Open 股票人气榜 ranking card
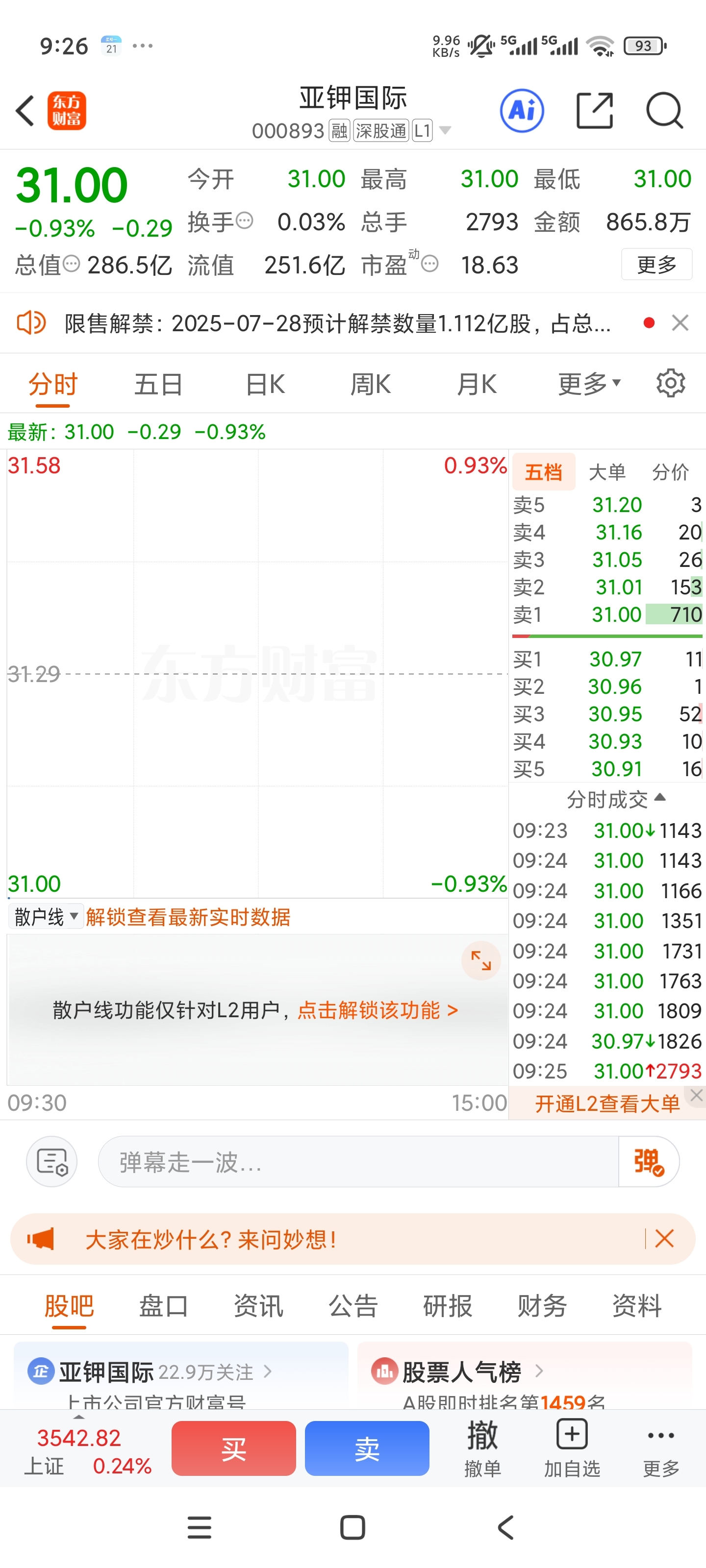The image size is (706, 1568). (525, 1374)
